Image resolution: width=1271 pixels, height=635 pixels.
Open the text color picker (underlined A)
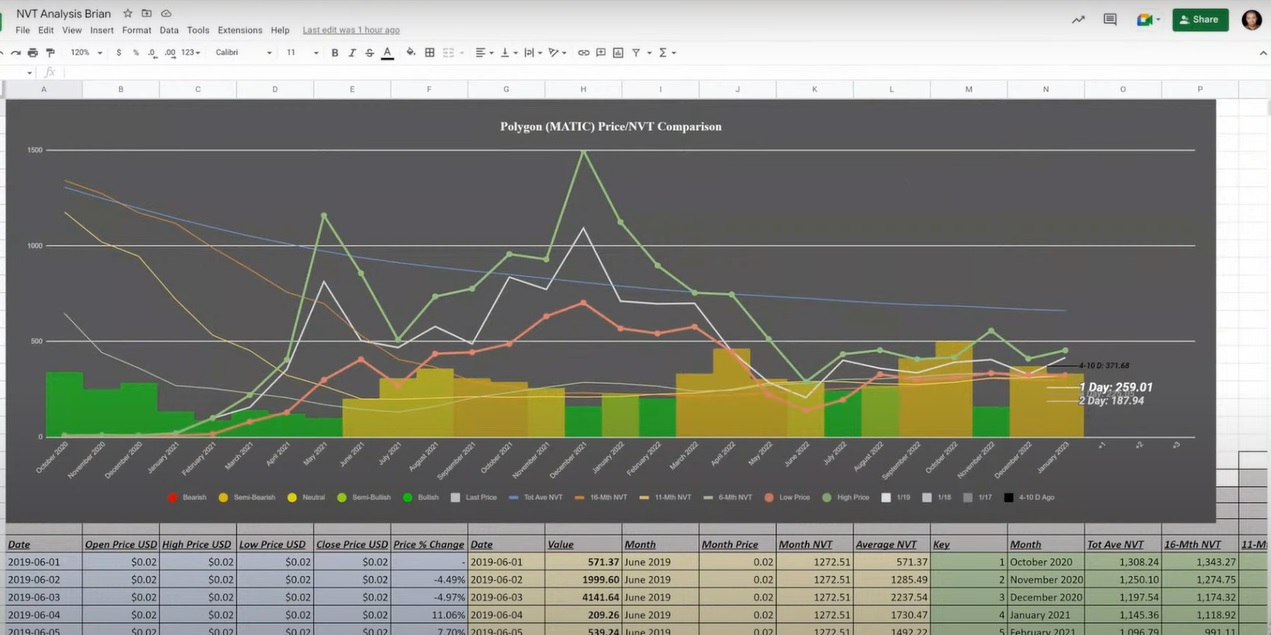tap(387, 52)
